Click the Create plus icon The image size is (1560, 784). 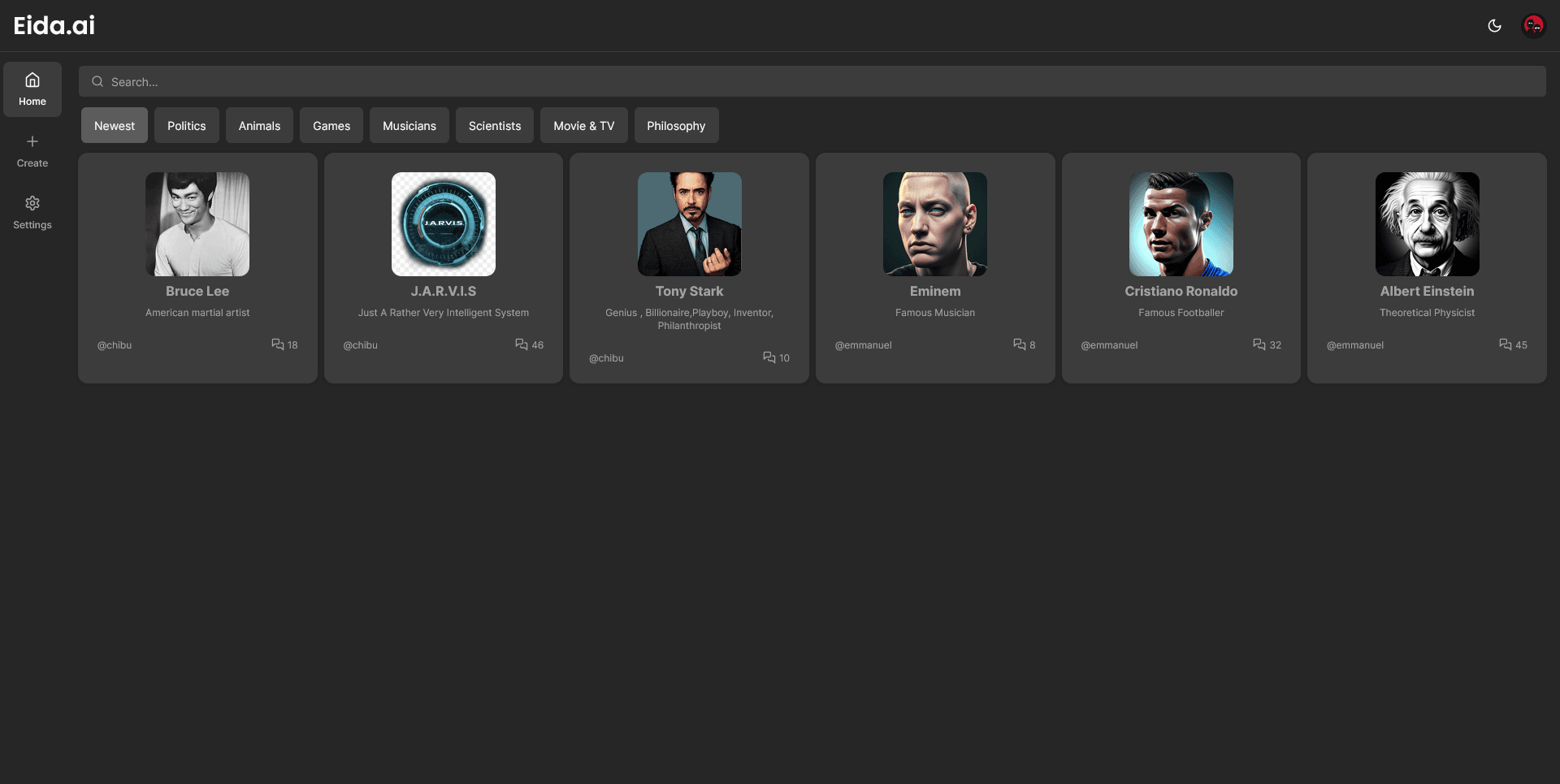point(32,141)
